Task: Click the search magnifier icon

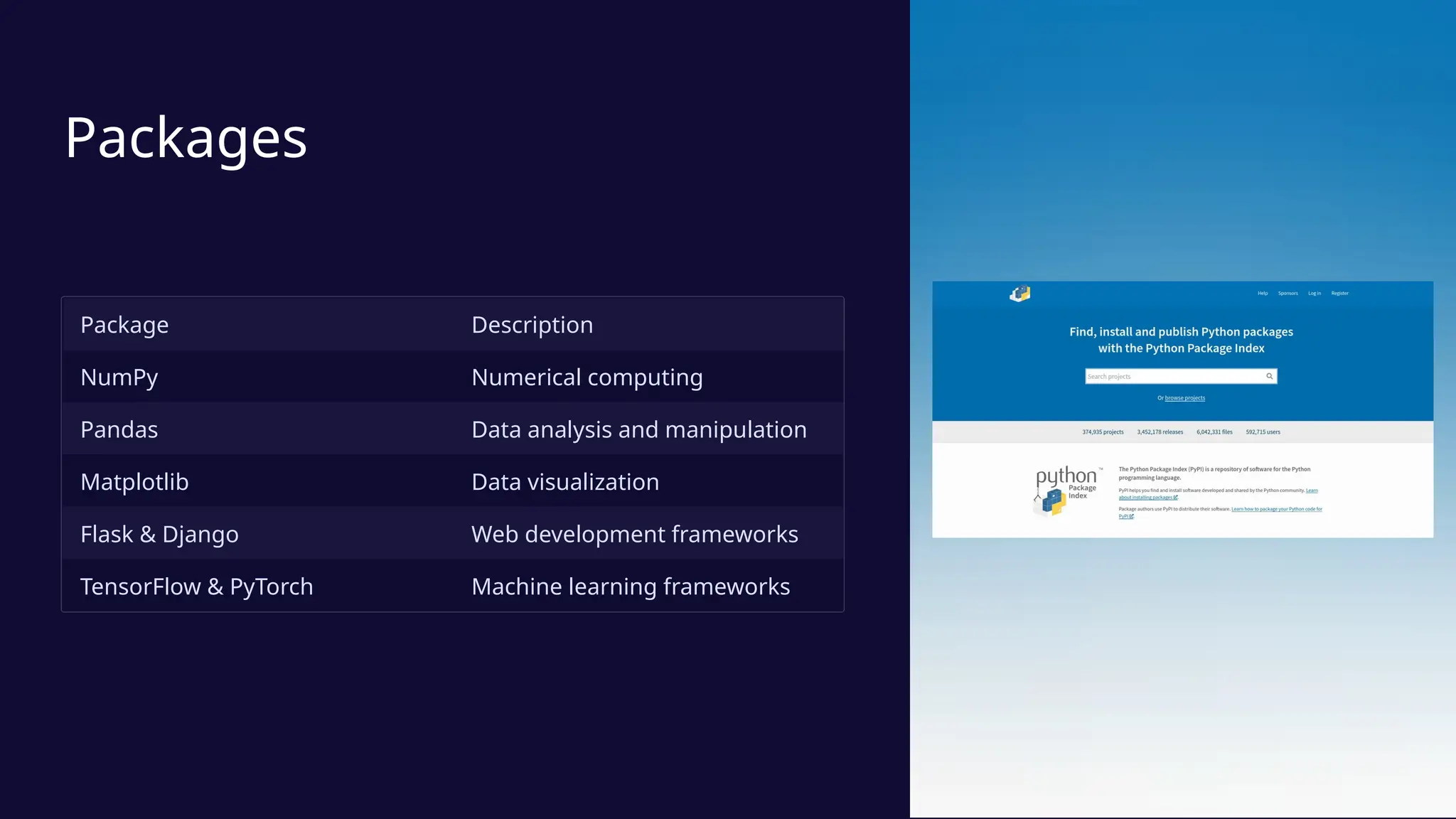Action: click(1269, 376)
